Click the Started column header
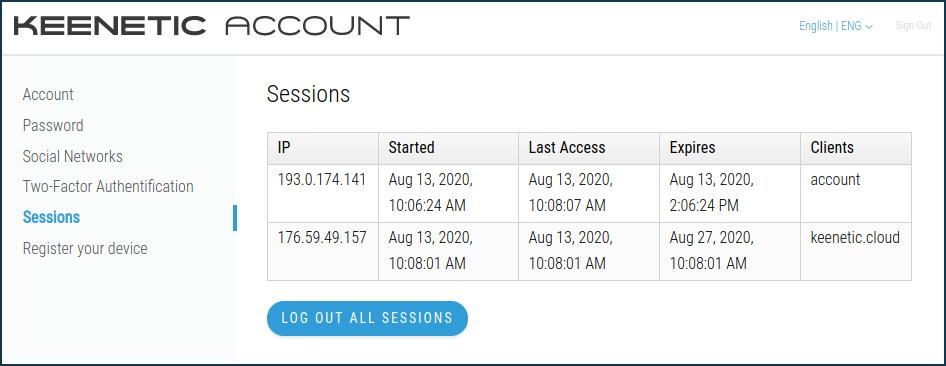The width and height of the screenshot is (946, 366). point(448,148)
